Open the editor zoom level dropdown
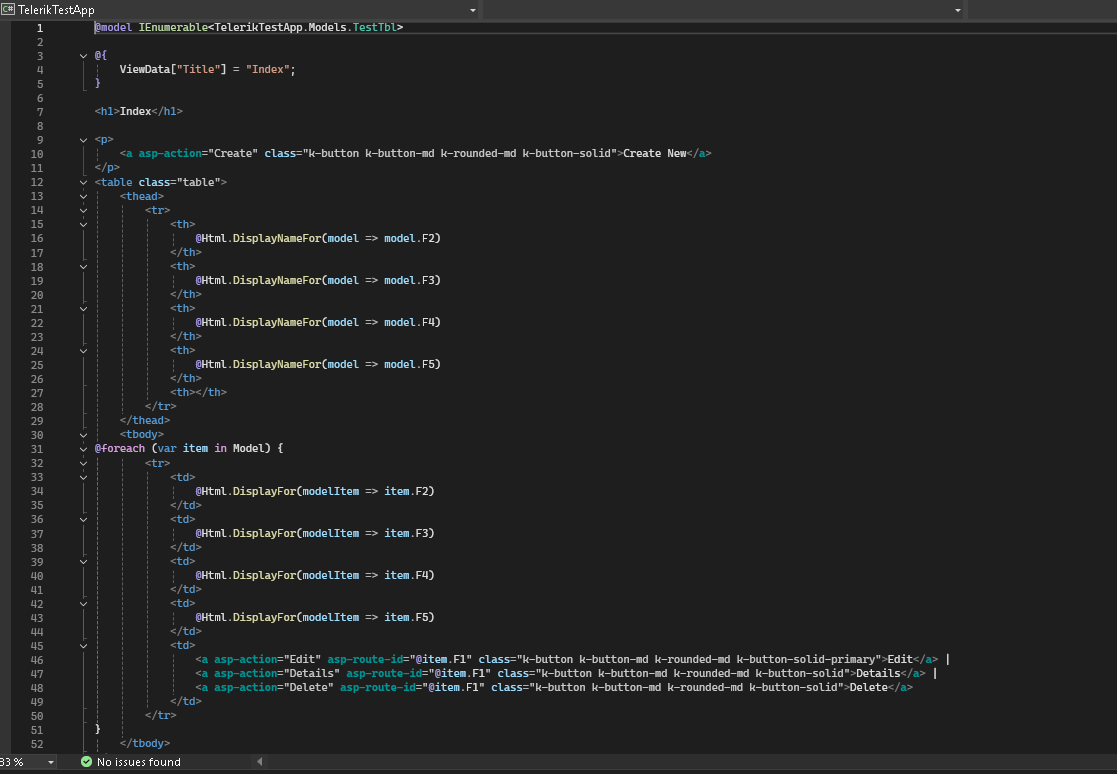 pos(51,762)
